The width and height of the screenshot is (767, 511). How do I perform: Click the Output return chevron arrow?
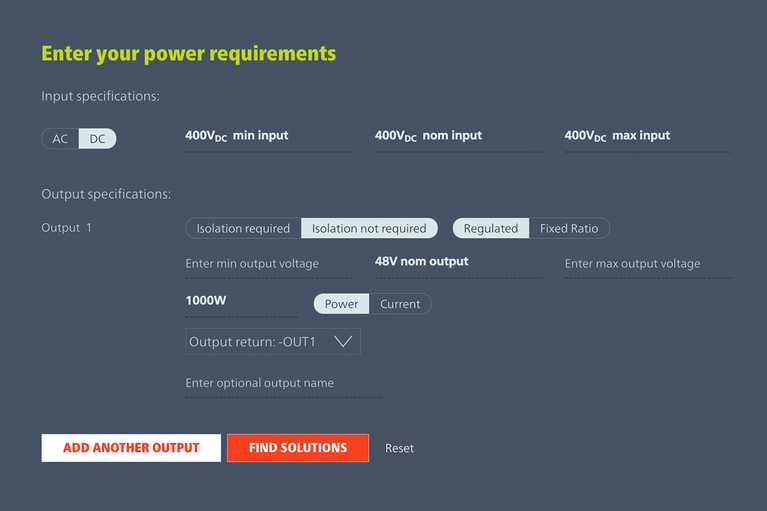343,342
